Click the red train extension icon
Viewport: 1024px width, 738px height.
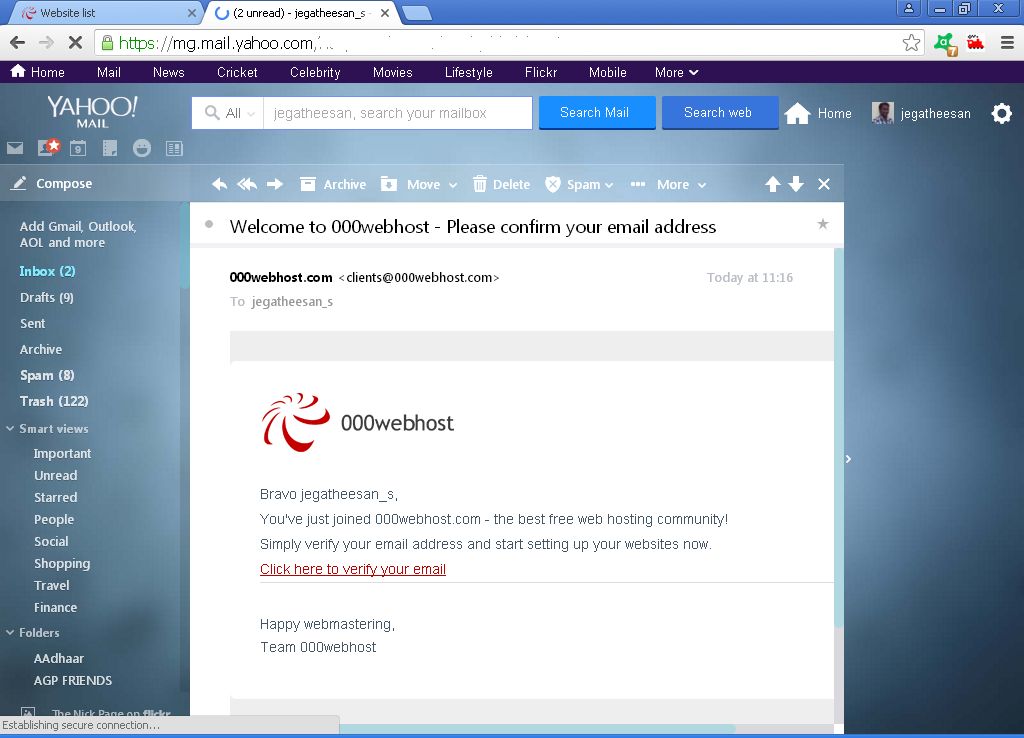pyautogui.click(x=976, y=43)
